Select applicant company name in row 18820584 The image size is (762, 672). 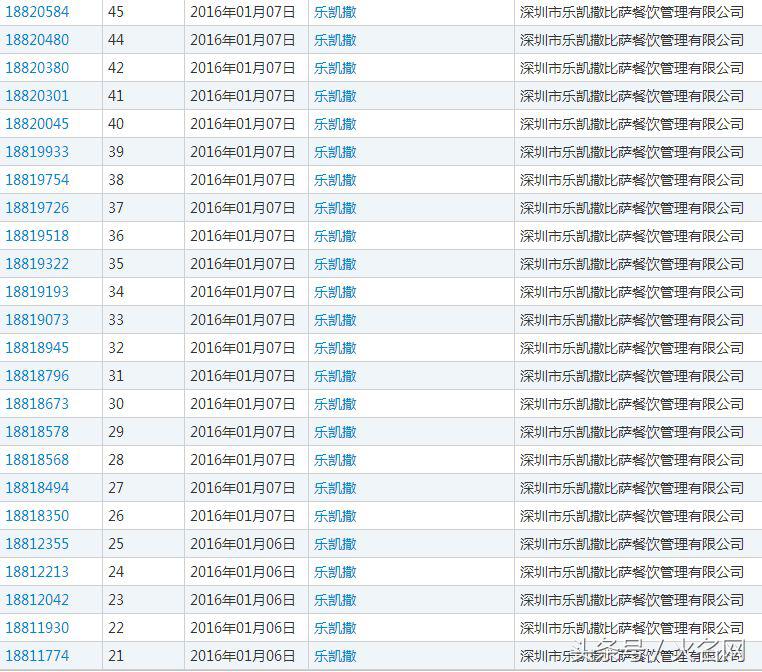coord(632,12)
